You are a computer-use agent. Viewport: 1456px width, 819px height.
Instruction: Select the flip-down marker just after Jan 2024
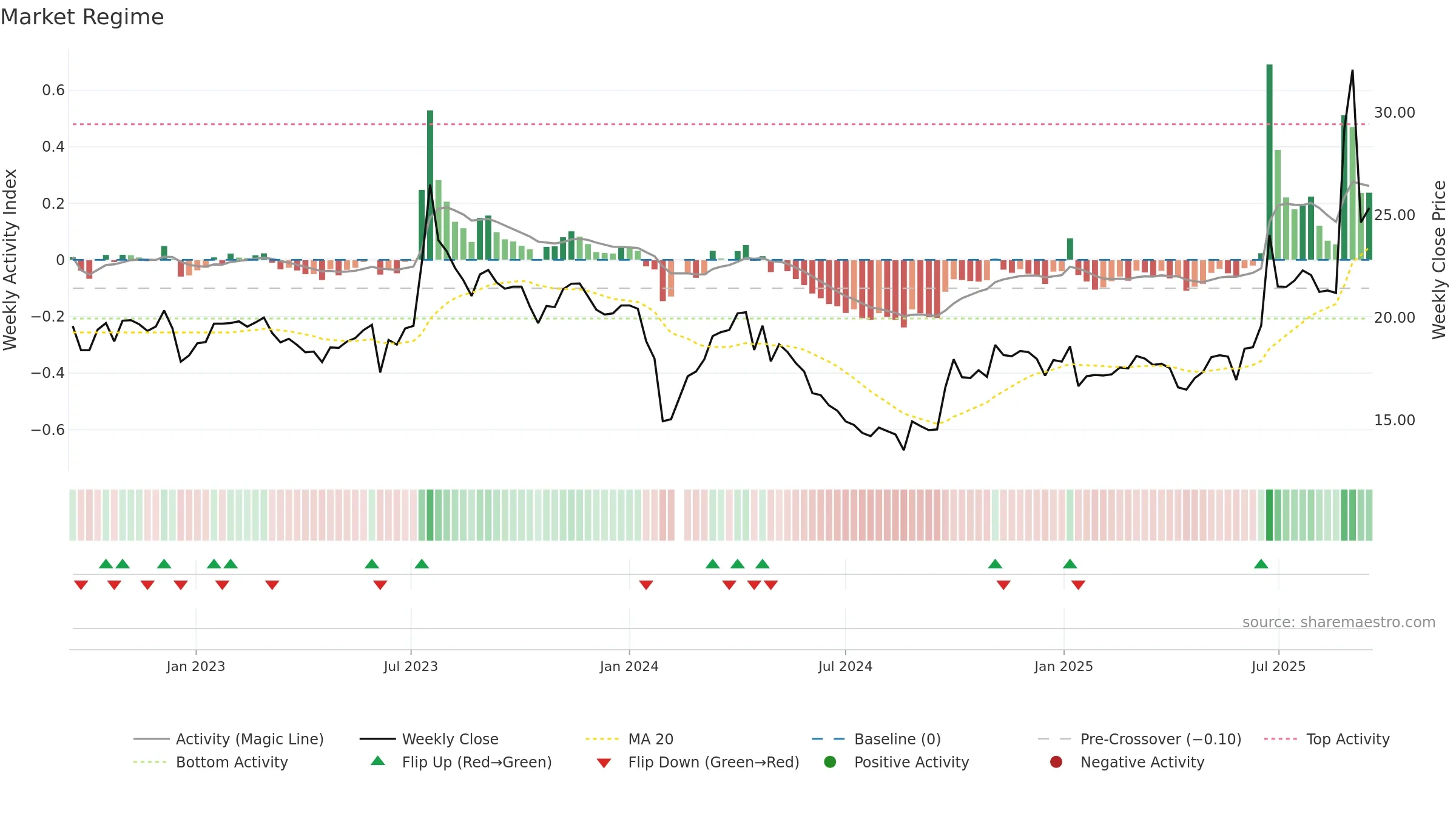[x=646, y=585]
